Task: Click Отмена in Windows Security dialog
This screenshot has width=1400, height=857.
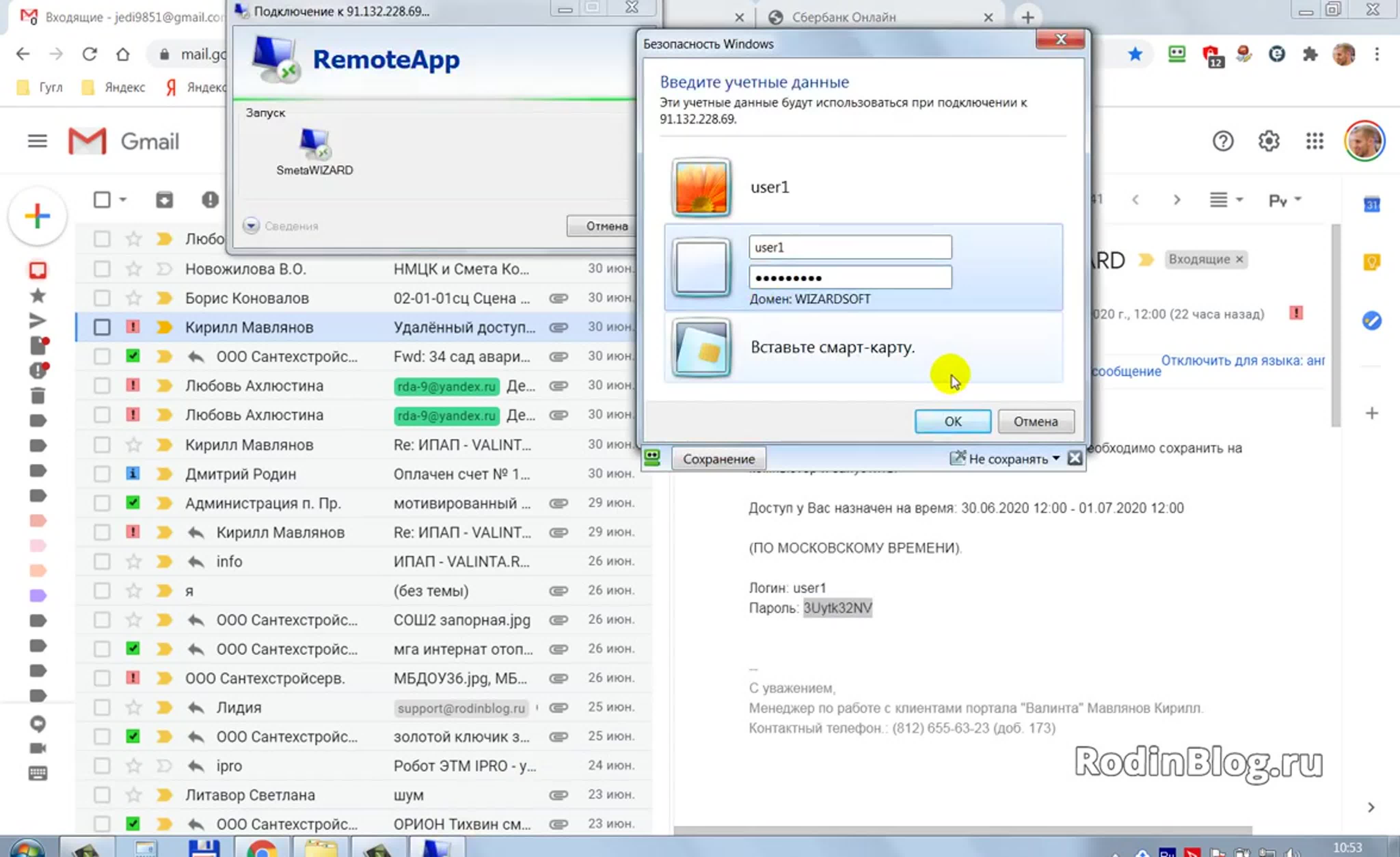Action: [1035, 421]
